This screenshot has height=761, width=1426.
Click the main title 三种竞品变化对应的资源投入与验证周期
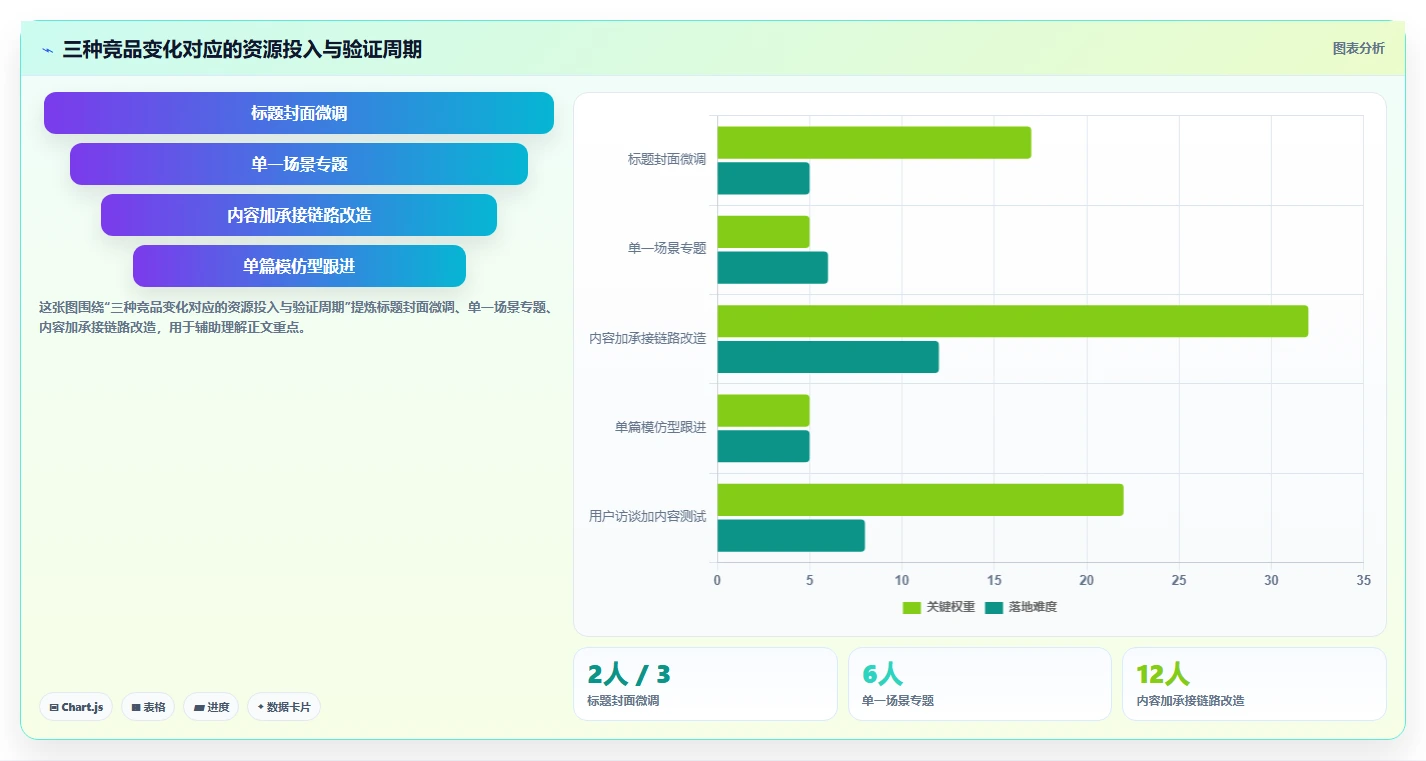click(242, 50)
